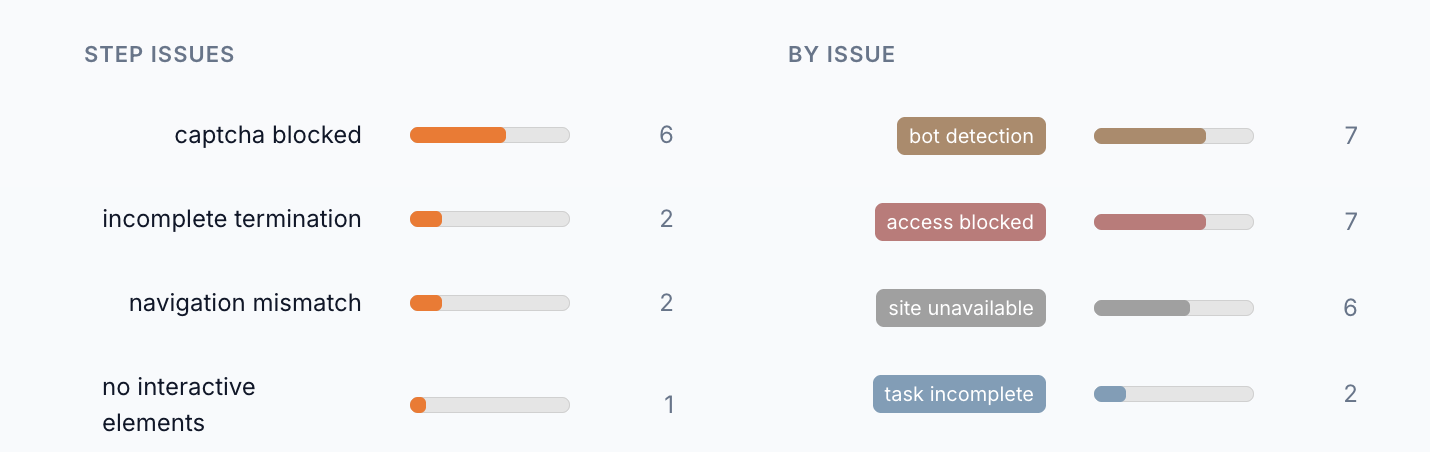
Task: Click the no interactive elements bar
Action: [490, 405]
